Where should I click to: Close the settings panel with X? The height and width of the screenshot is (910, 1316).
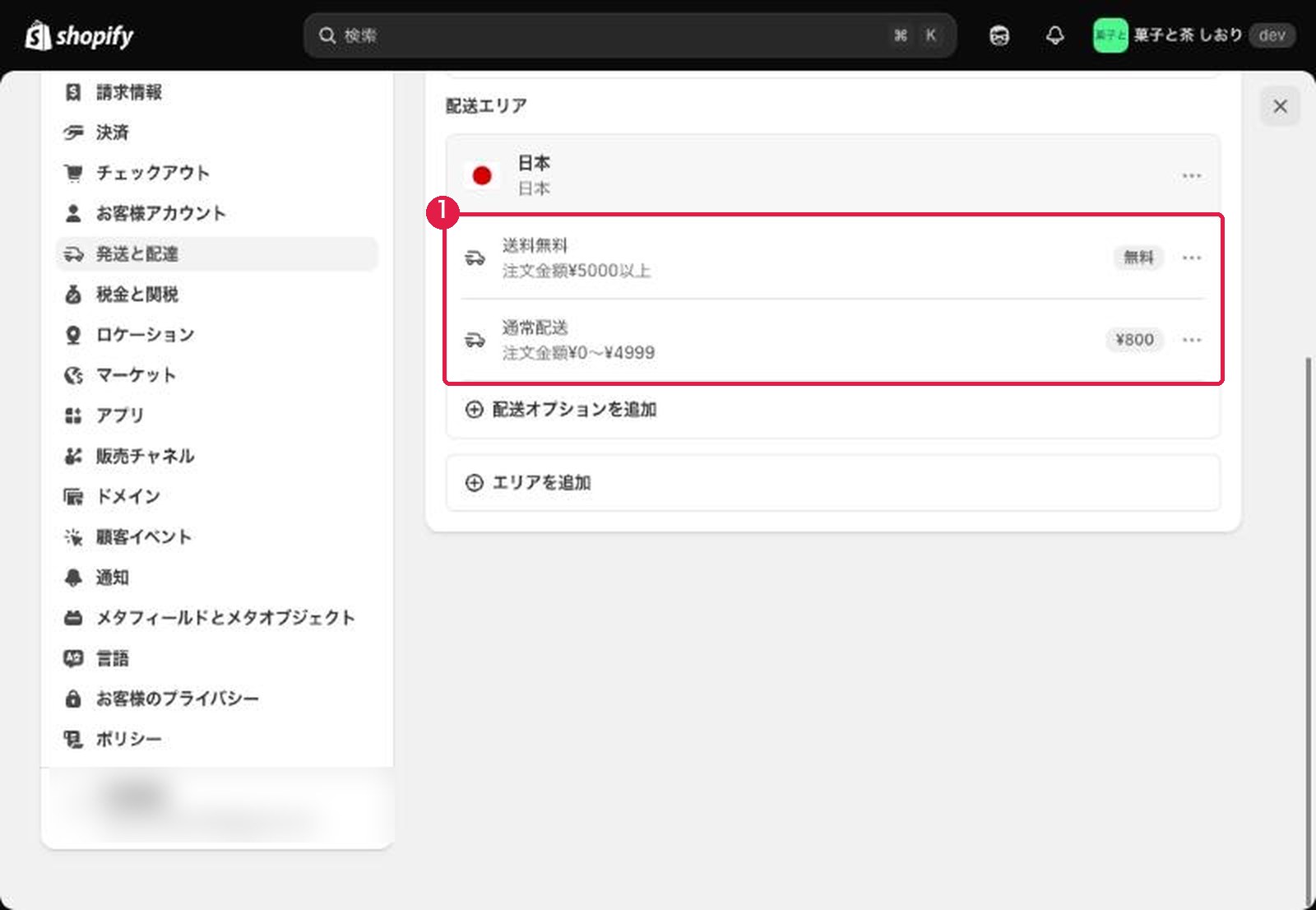pyautogui.click(x=1280, y=106)
